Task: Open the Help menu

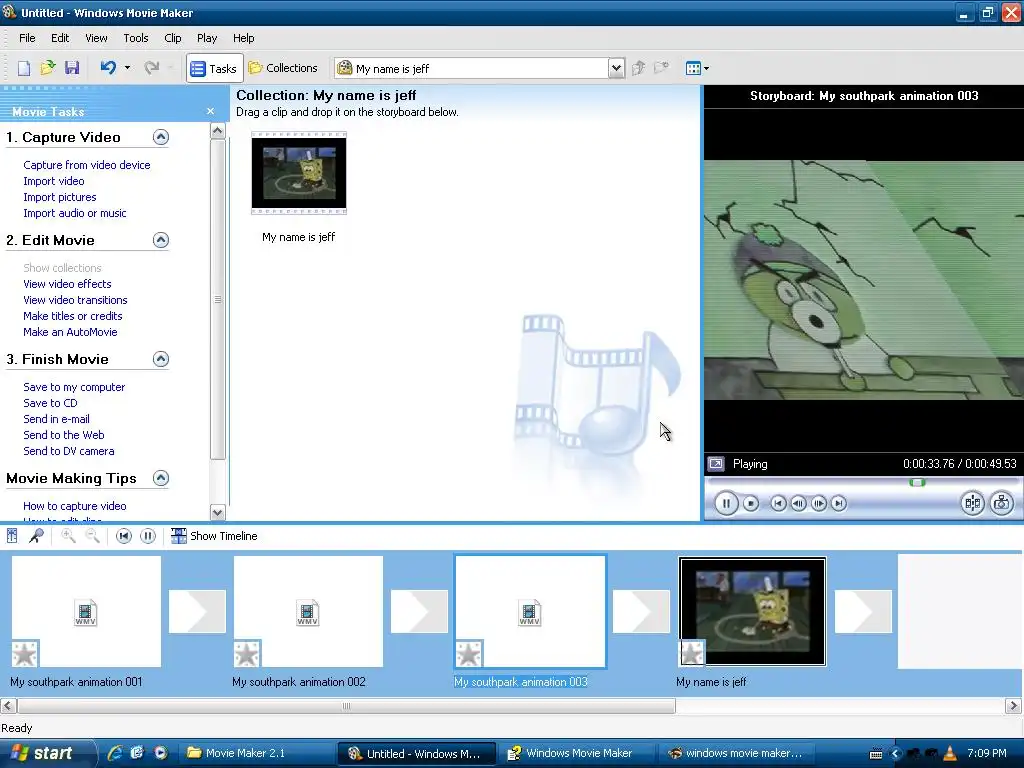Action: coord(244,38)
